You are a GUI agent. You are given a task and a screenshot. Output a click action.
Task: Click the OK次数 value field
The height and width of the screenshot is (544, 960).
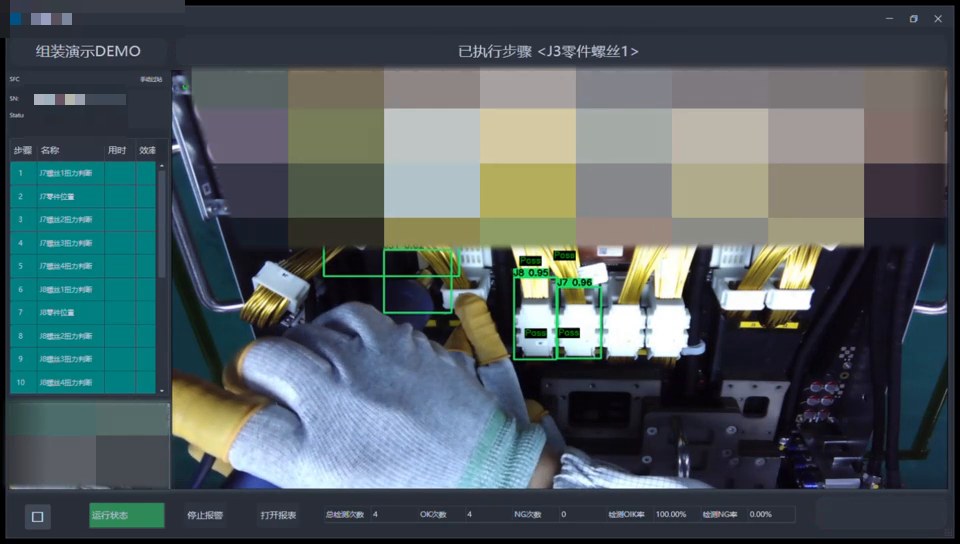pos(487,515)
